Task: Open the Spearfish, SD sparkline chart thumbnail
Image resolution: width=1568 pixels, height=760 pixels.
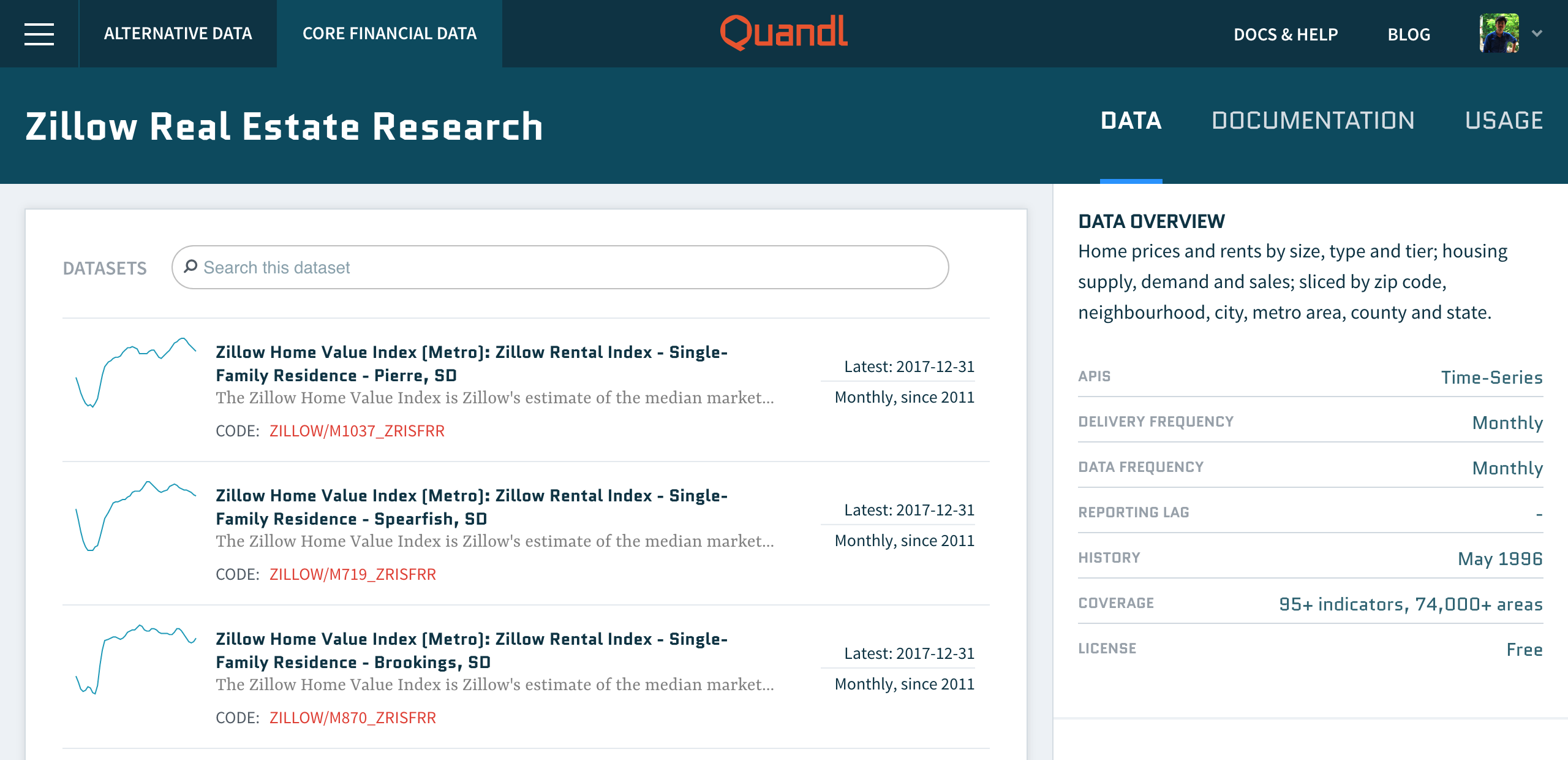Action: [135, 515]
